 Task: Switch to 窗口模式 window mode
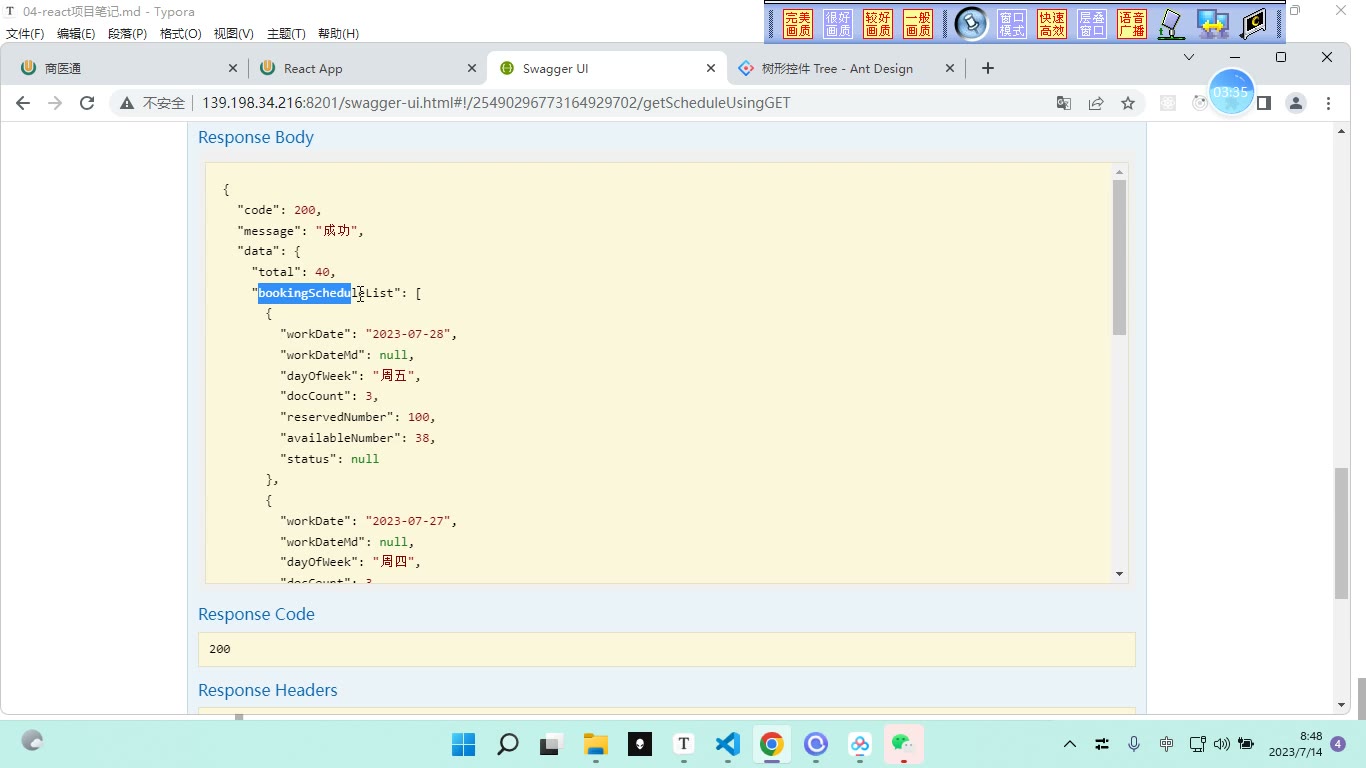pos(1012,24)
